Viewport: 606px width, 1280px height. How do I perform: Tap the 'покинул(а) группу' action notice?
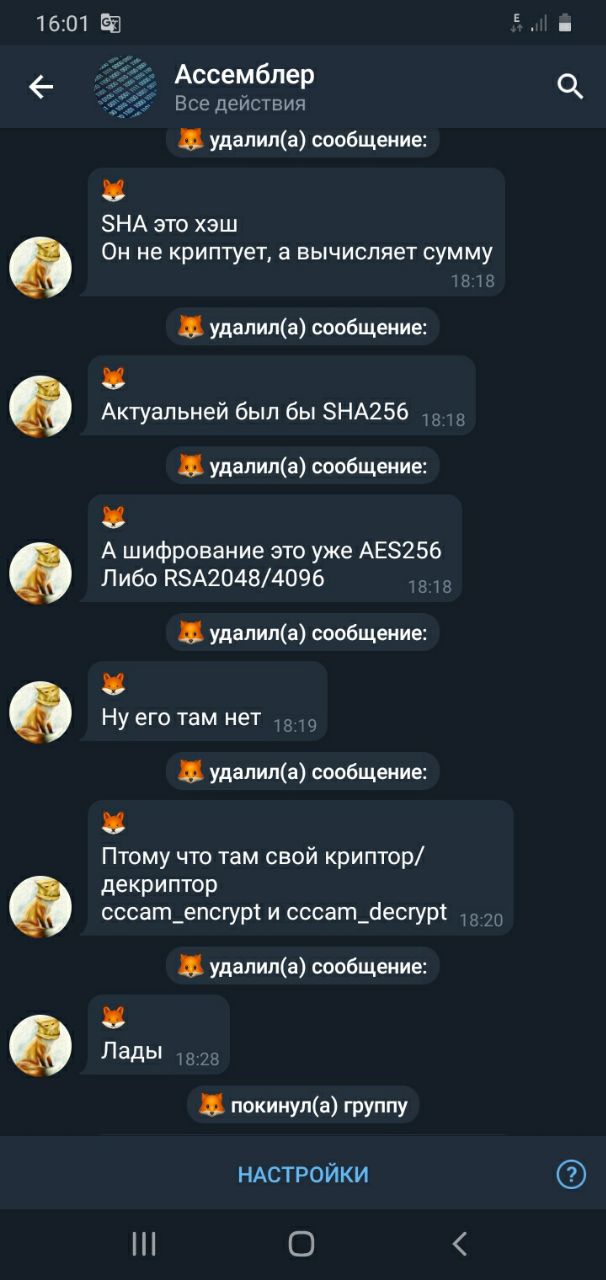click(x=303, y=1105)
